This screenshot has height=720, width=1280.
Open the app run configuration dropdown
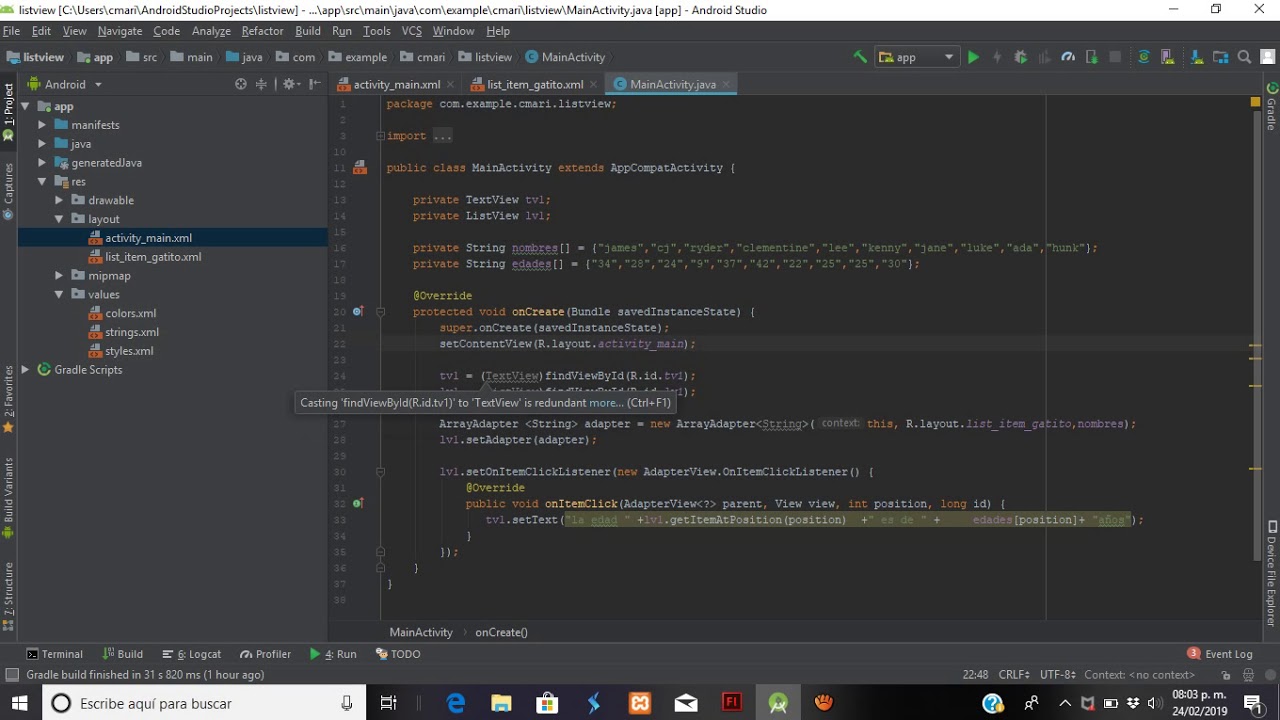point(917,57)
